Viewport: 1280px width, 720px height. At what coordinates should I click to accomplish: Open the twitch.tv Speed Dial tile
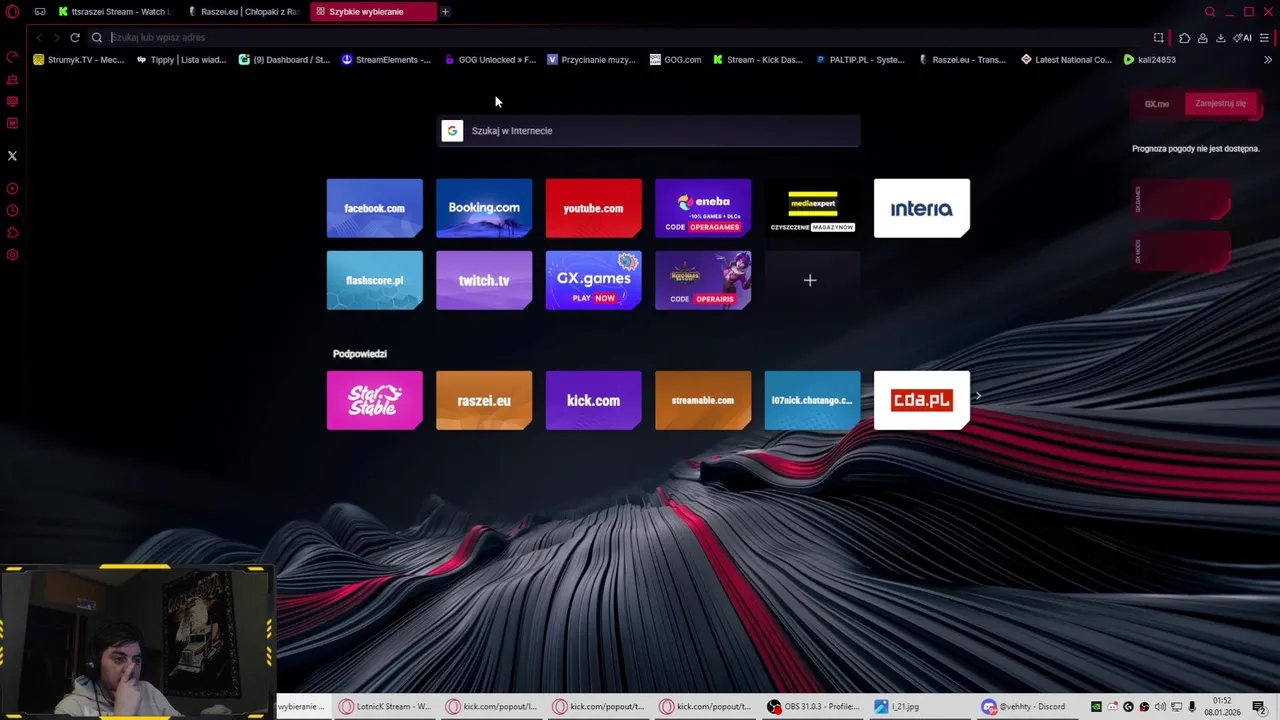(x=484, y=280)
